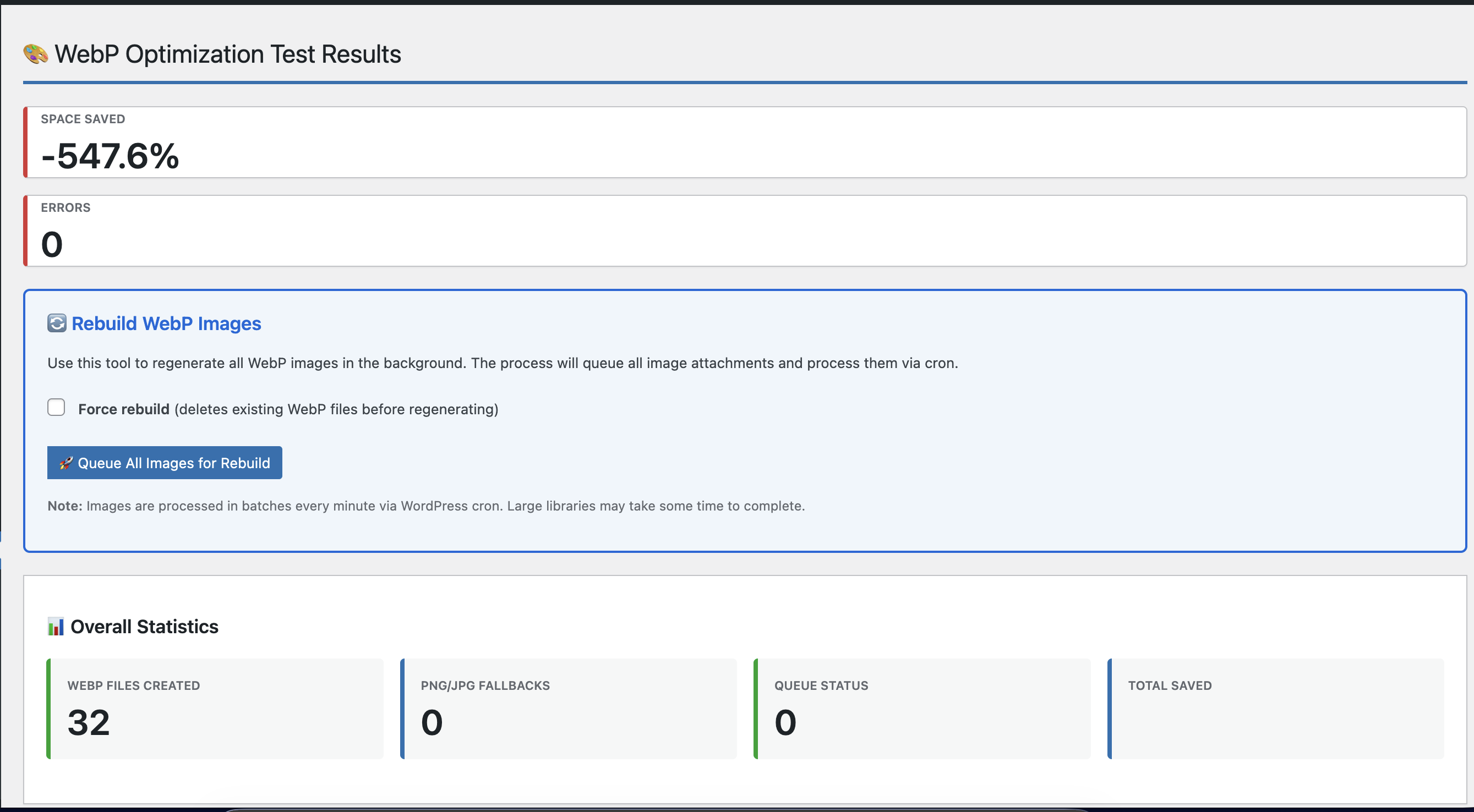Enable the Force rebuild checkbox
The image size is (1474, 812).
(56, 408)
